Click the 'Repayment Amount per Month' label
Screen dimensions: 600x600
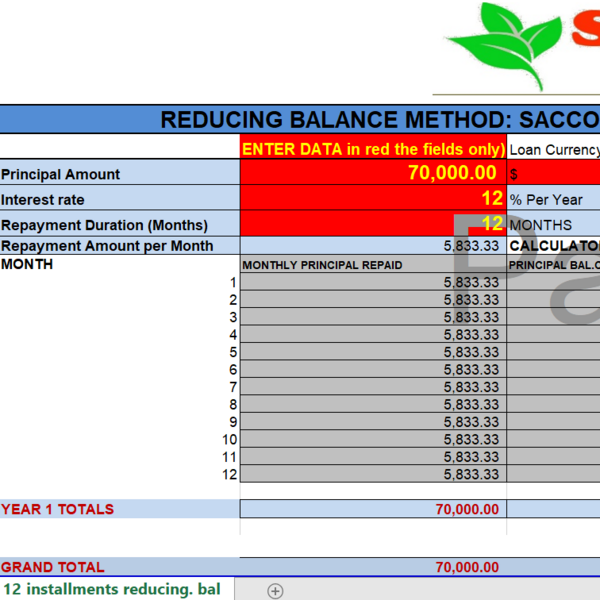coord(120,246)
